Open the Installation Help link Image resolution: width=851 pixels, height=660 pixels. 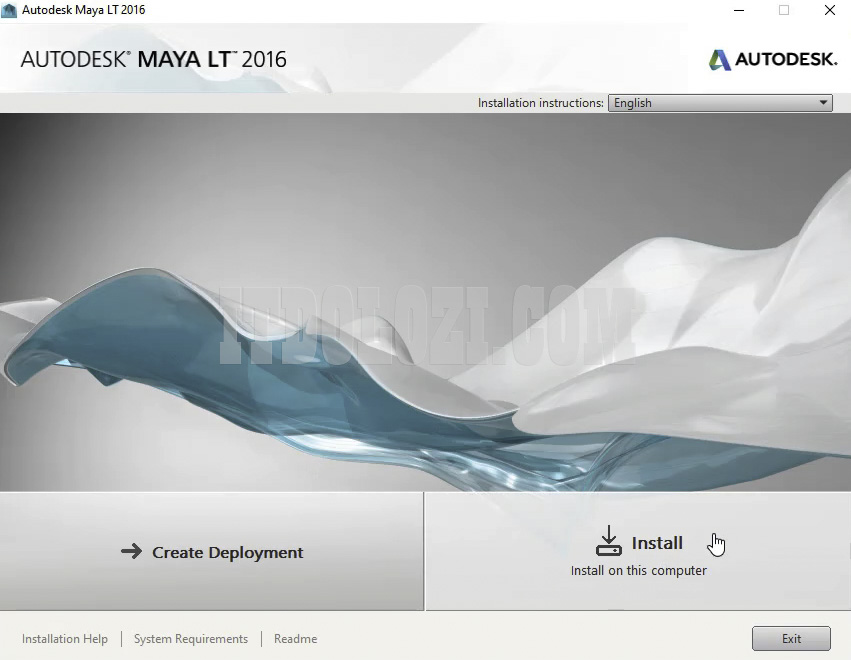click(x=65, y=639)
